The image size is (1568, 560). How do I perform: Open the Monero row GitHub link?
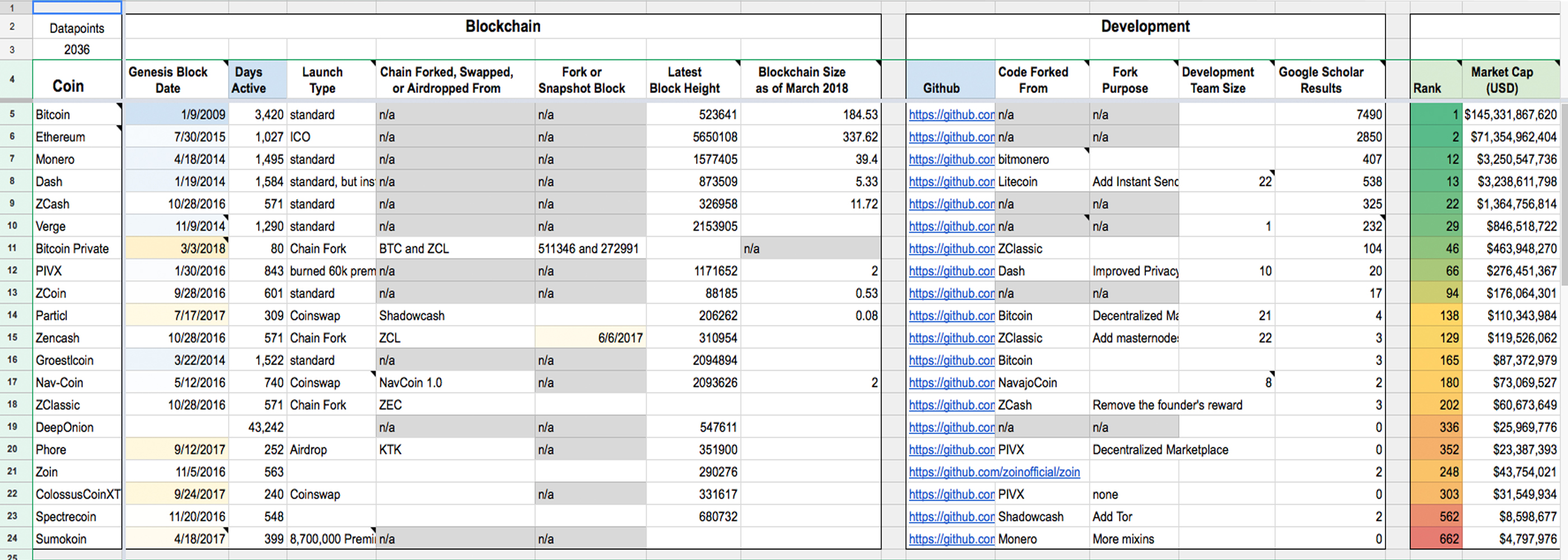tap(951, 160)
